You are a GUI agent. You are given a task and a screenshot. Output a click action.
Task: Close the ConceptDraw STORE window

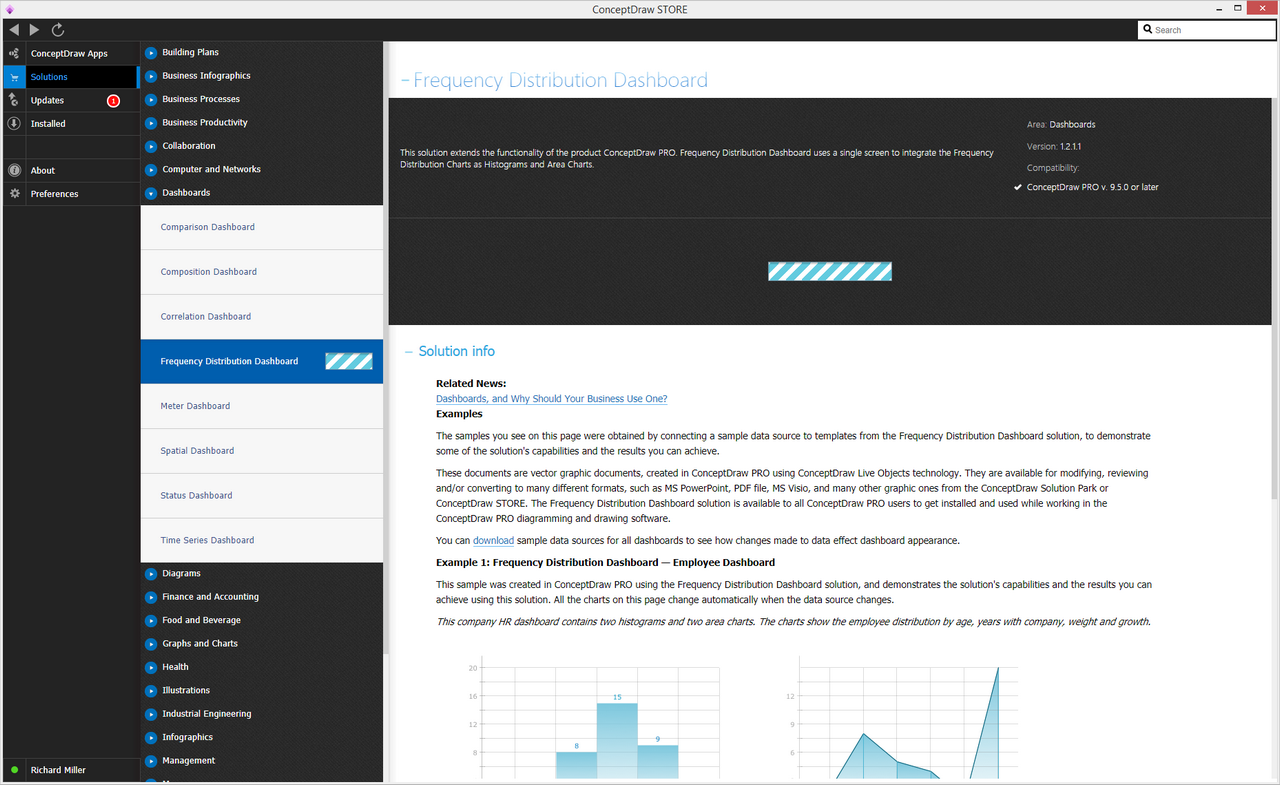(1261, 9)
